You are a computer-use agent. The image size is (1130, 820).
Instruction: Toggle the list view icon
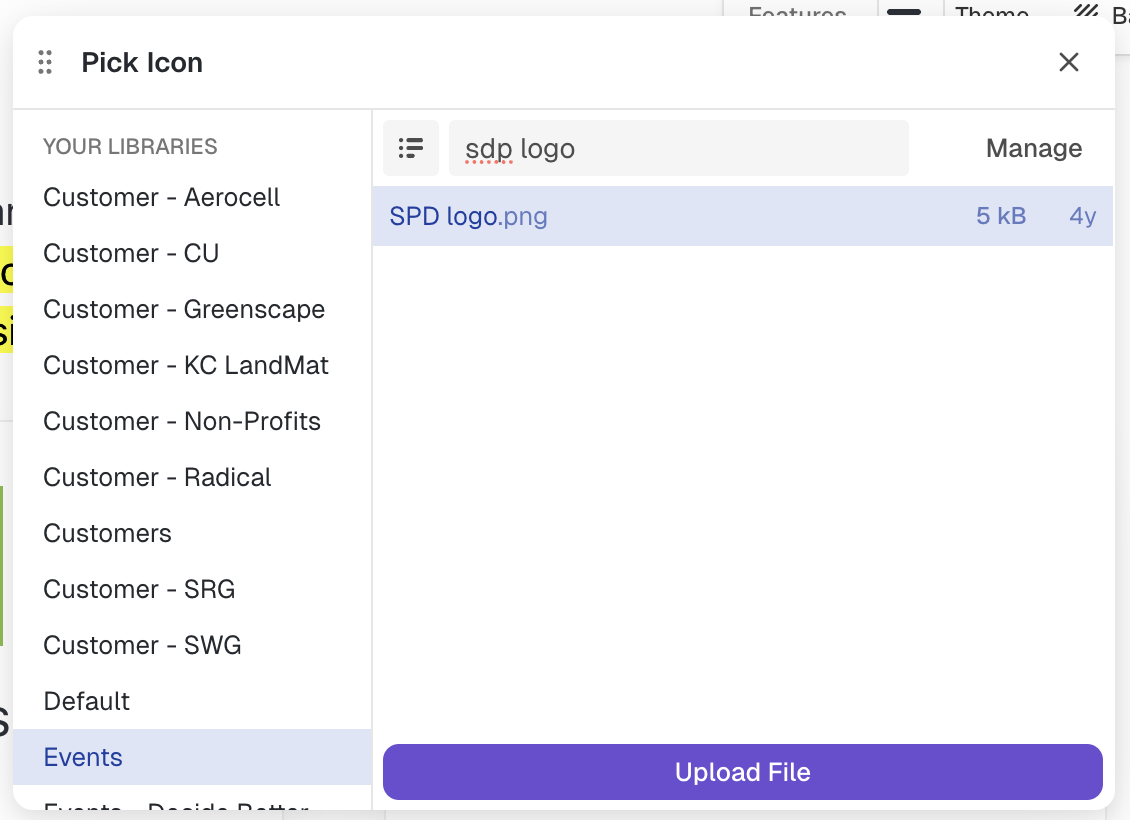(x=411, y=148)
